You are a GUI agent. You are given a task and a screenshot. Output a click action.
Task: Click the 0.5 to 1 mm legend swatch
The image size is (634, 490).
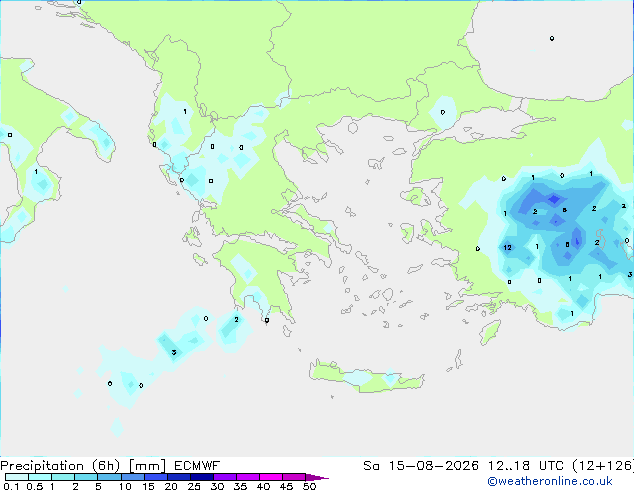pyautogui.click(x=40, y=477)
